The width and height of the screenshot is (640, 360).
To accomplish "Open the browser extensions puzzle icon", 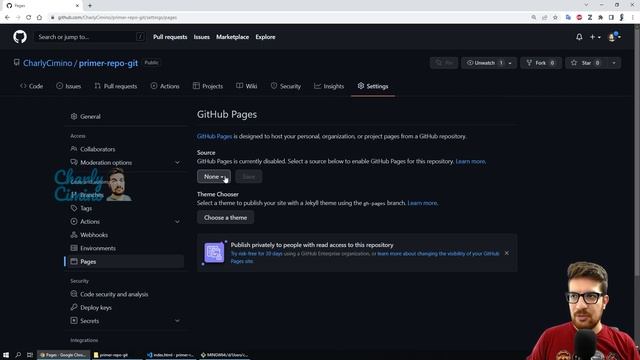I will tap(600, 18).
